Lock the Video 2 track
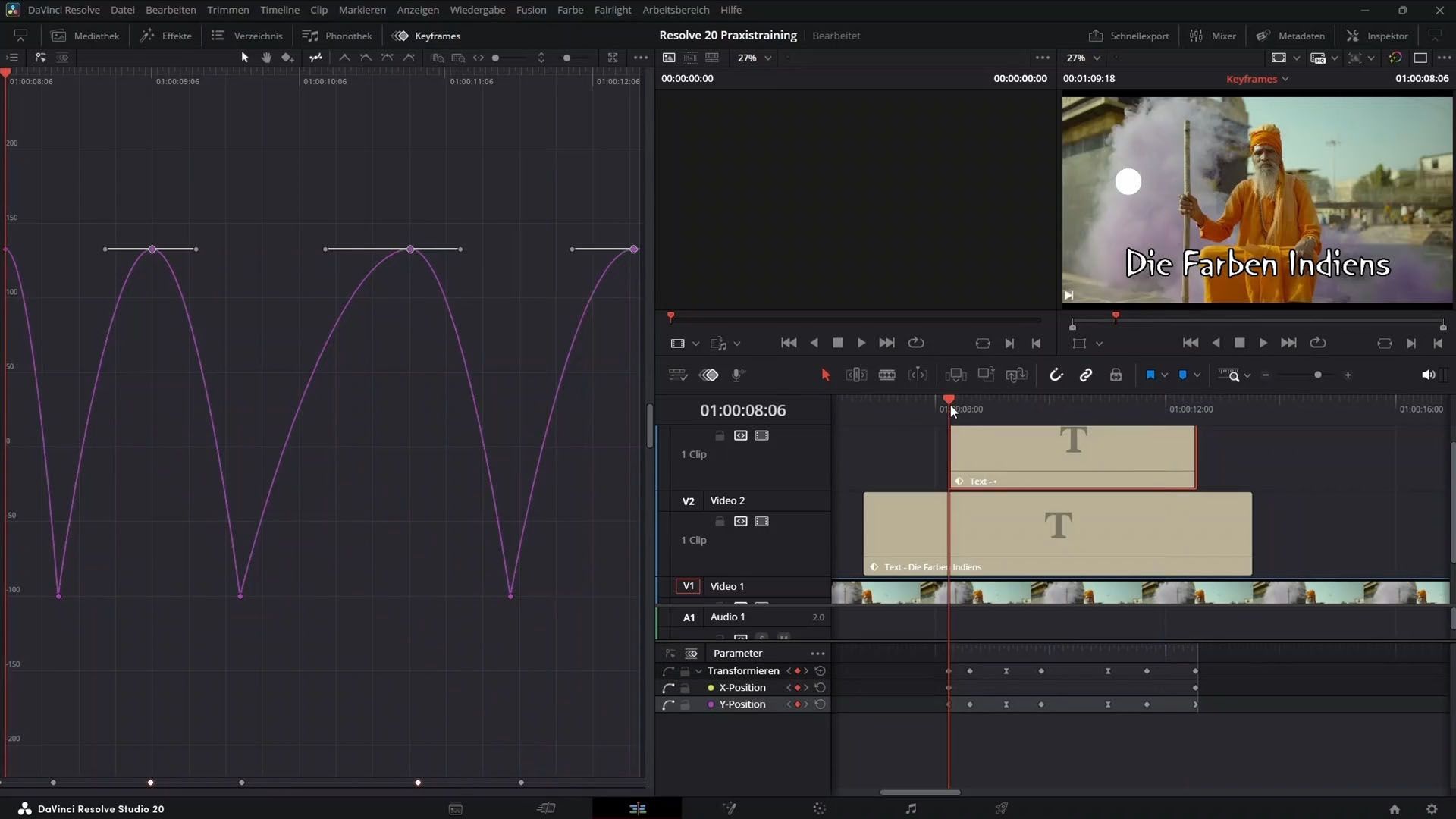 [720, 522]
